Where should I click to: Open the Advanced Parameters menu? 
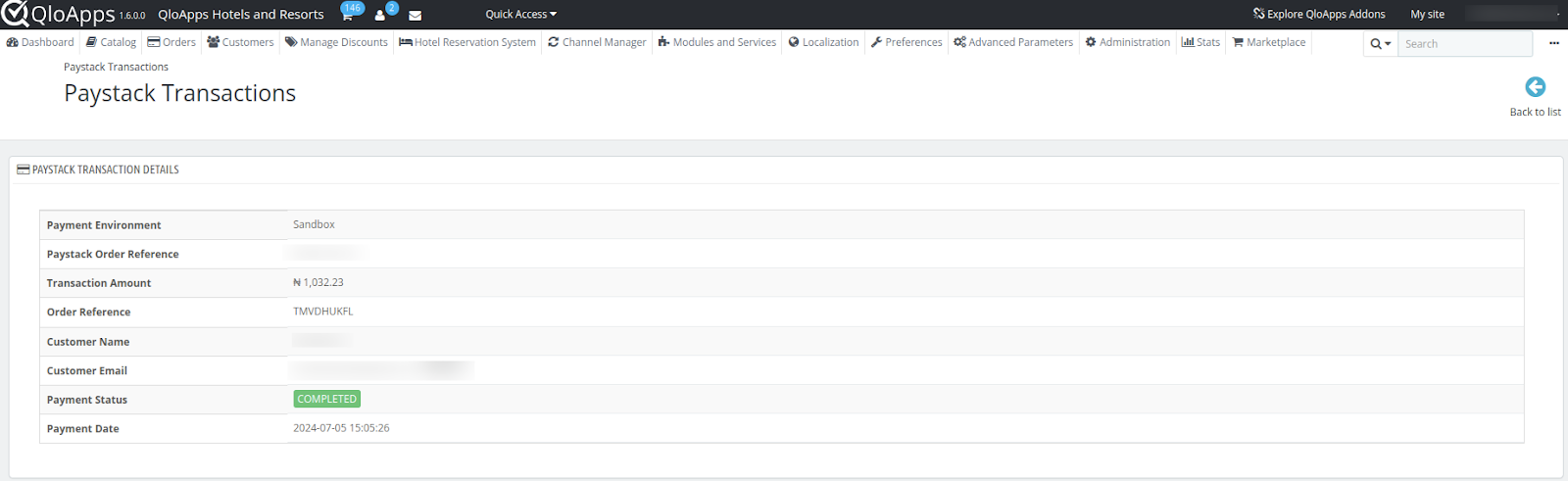[x=1013, y=42]
